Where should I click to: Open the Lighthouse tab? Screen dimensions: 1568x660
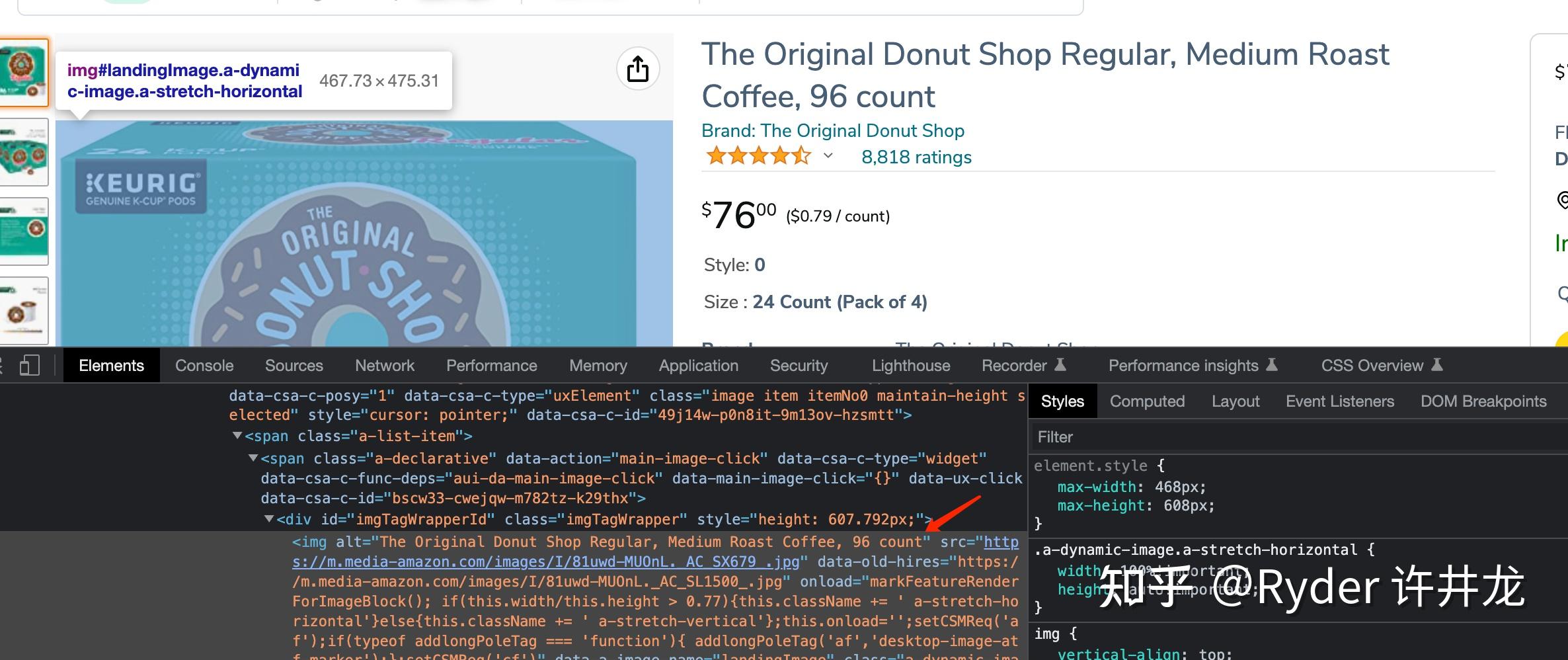point(911,366)
